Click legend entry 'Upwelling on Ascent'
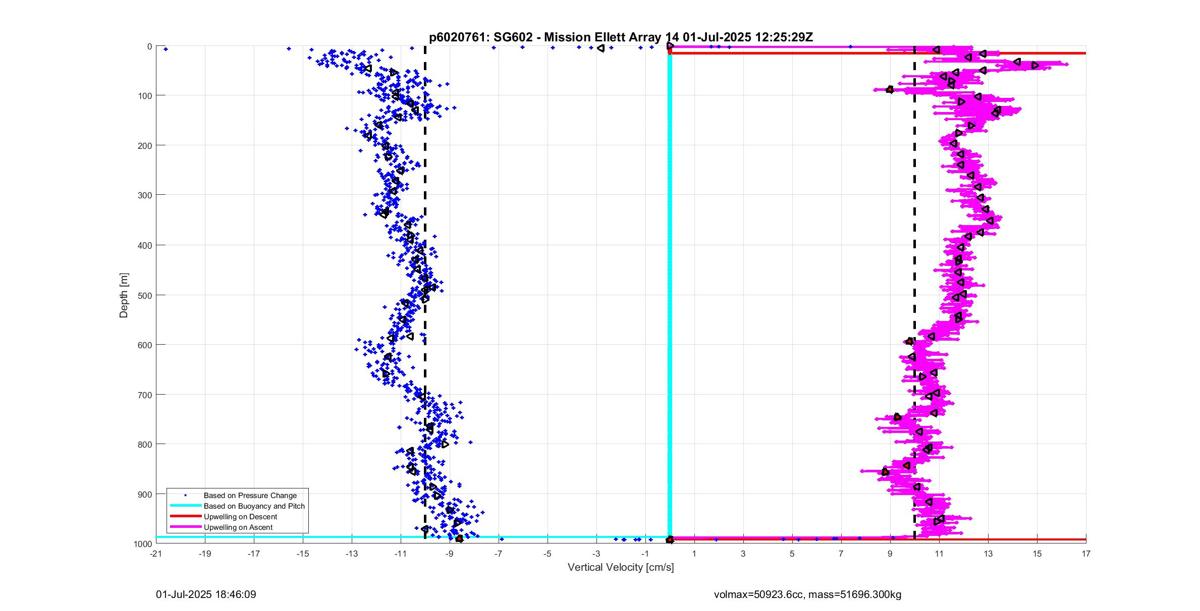The height and width of the screenshot is (611, 1200). click(x=239, y=526)
